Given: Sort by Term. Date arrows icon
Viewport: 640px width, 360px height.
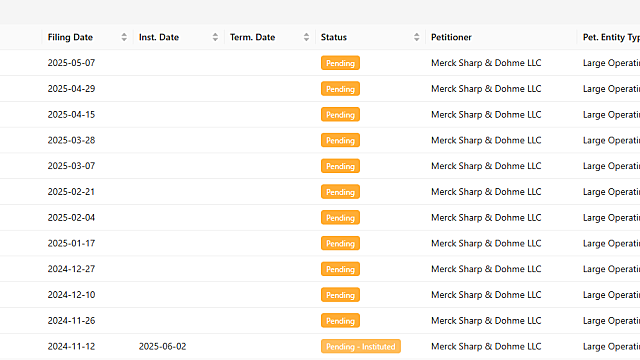Looking at the screenshot, I should 306,37.
